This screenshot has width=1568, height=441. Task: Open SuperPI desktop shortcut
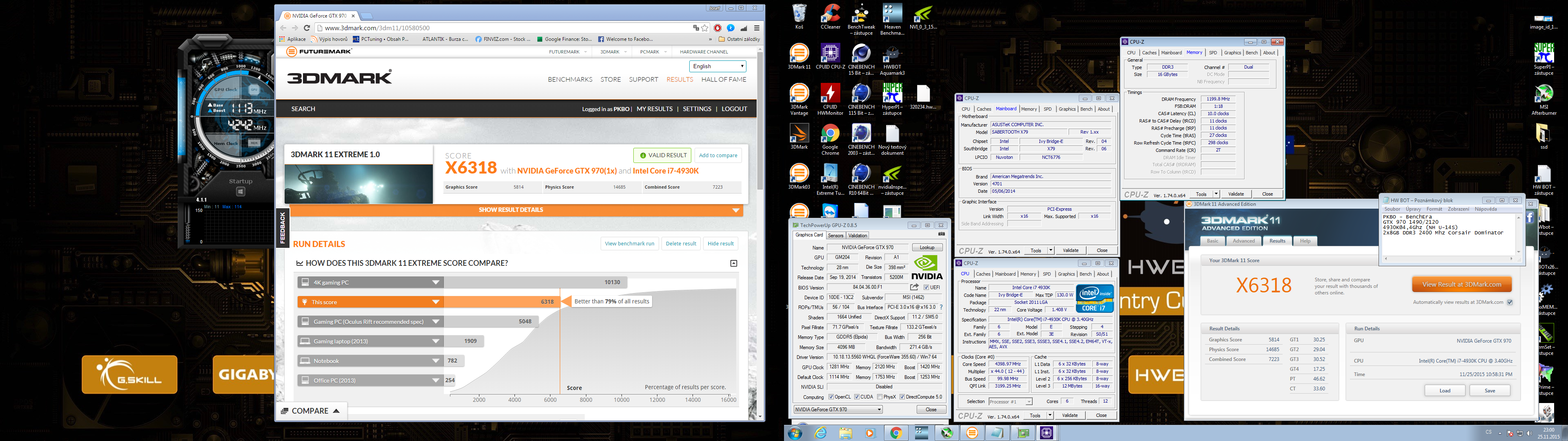pos(1543,60)
